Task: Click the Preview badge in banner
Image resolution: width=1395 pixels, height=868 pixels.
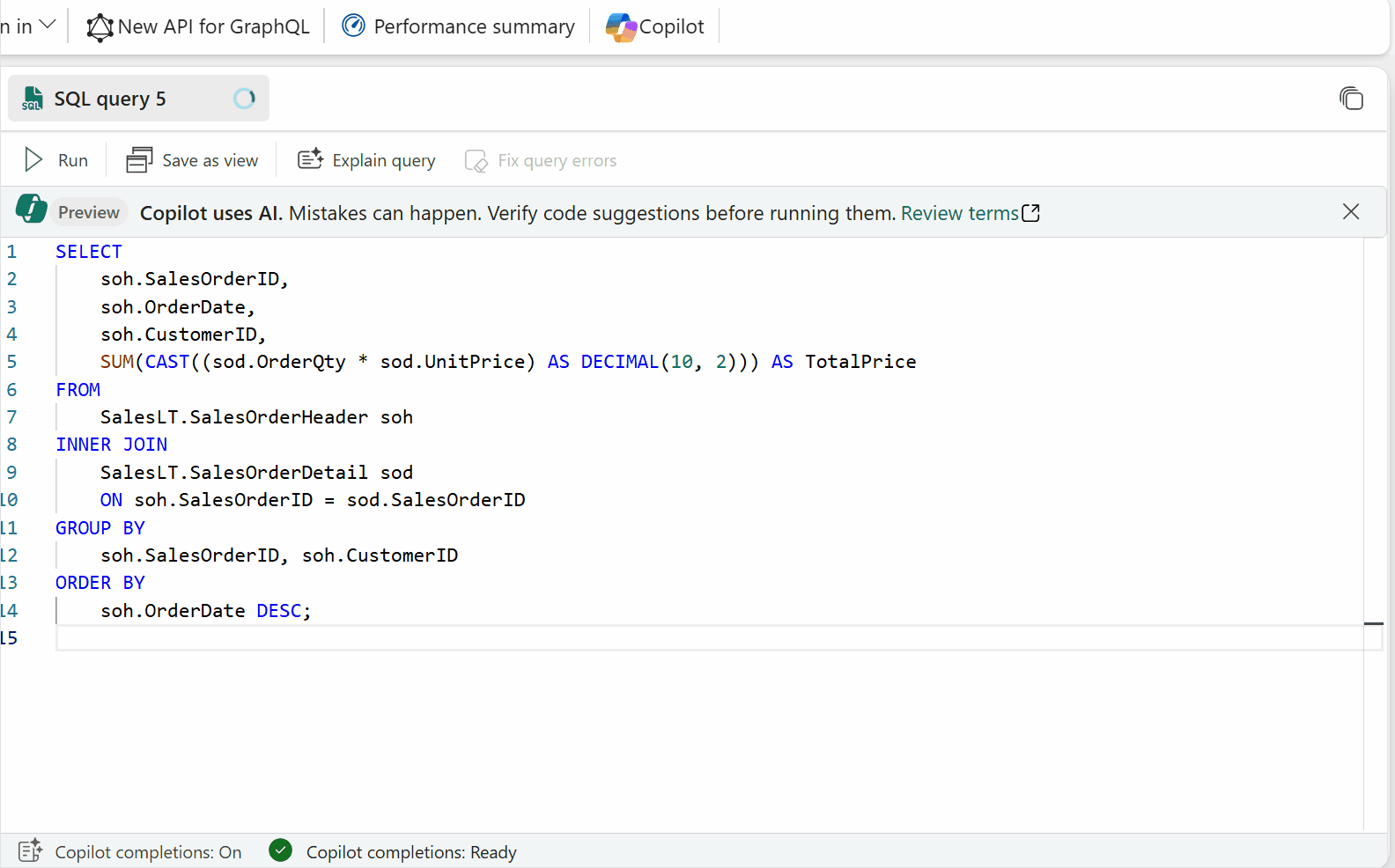Action: [89, 212]
